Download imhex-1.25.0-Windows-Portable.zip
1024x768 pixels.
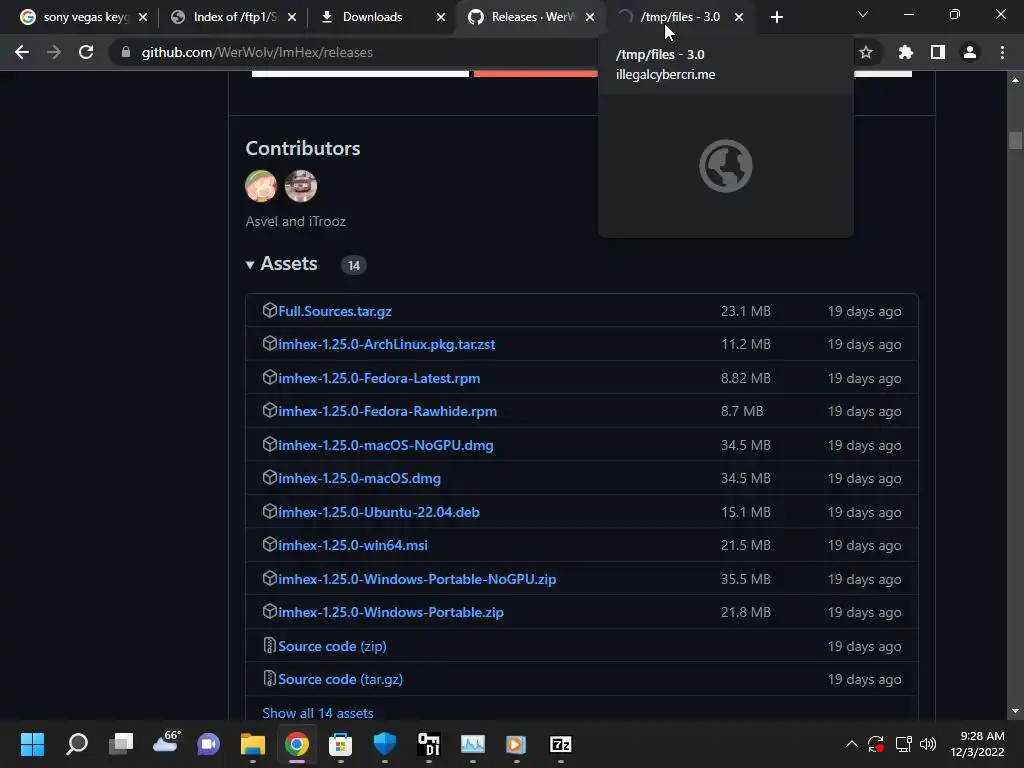click(391, 613)
